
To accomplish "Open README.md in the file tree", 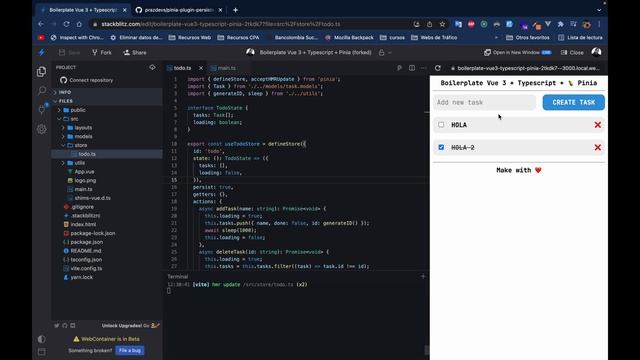I will [x=86, y=251].
